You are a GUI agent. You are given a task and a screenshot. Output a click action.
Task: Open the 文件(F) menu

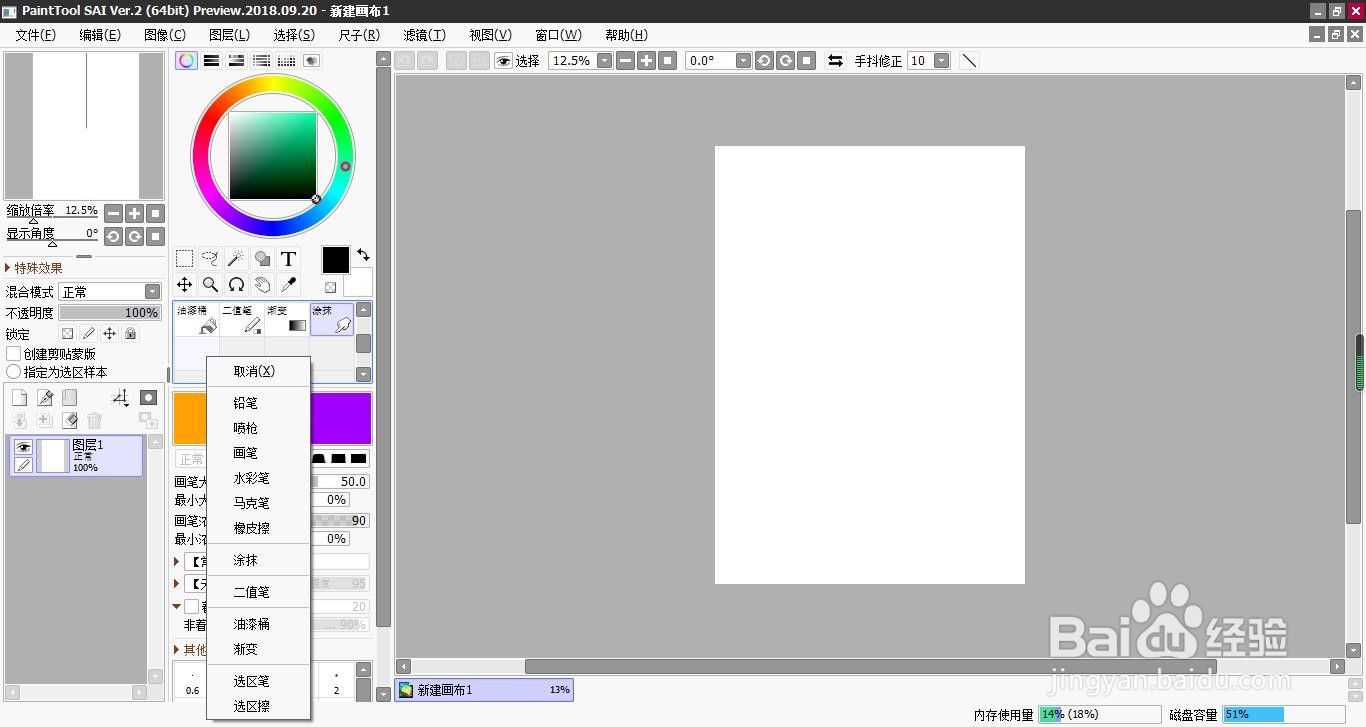click(35, 35)
